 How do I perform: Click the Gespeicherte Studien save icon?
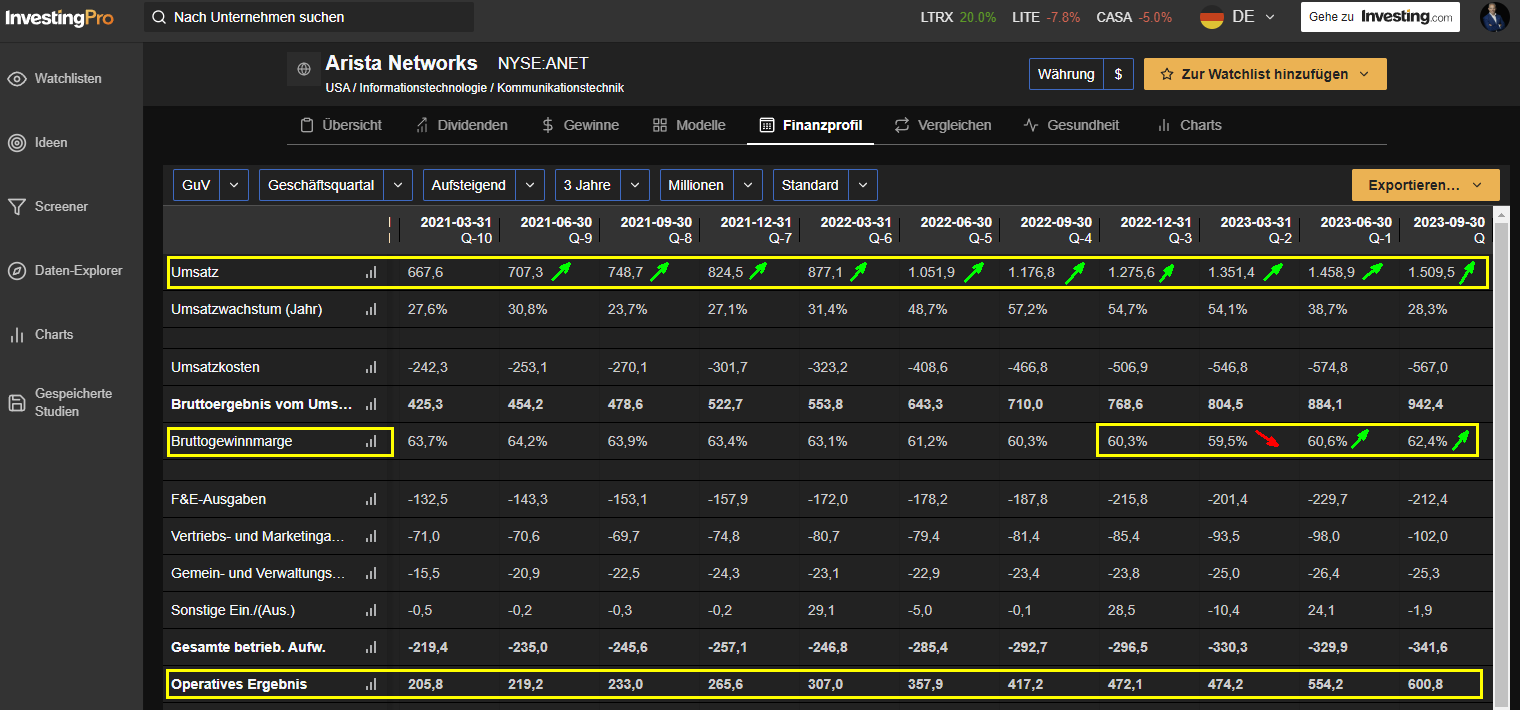17,403
